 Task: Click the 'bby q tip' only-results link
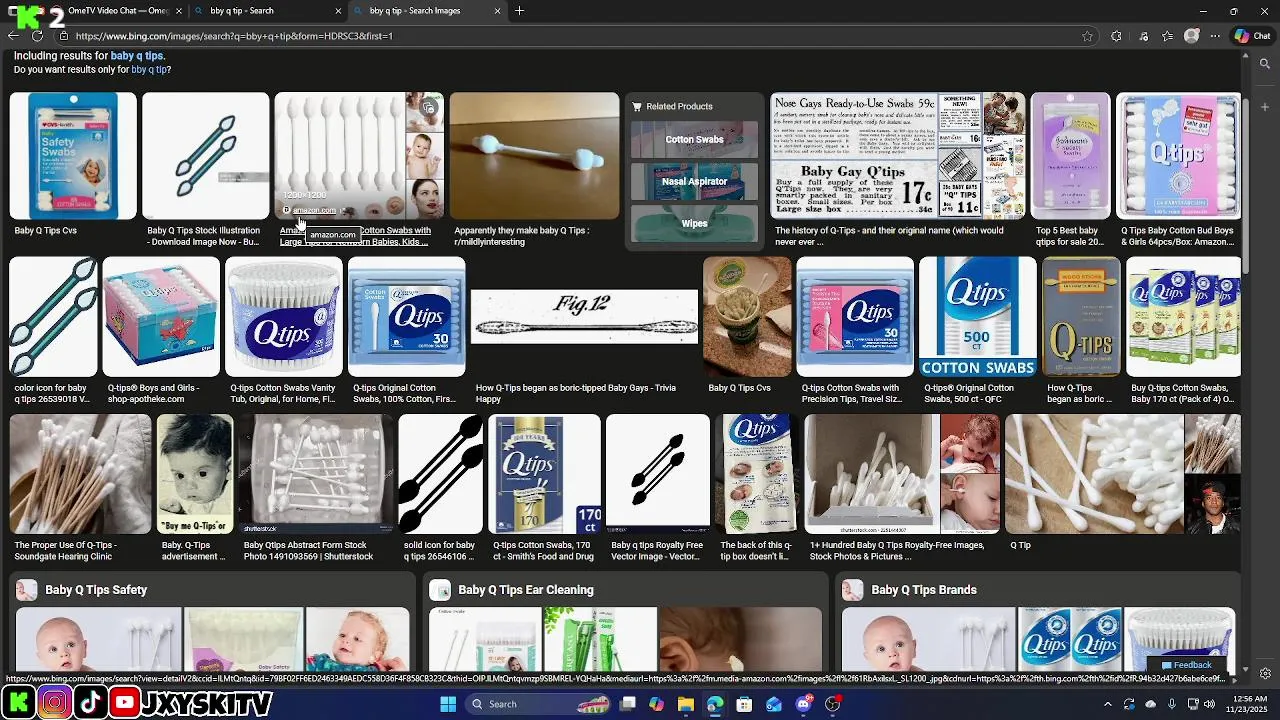tap(149, 70)
